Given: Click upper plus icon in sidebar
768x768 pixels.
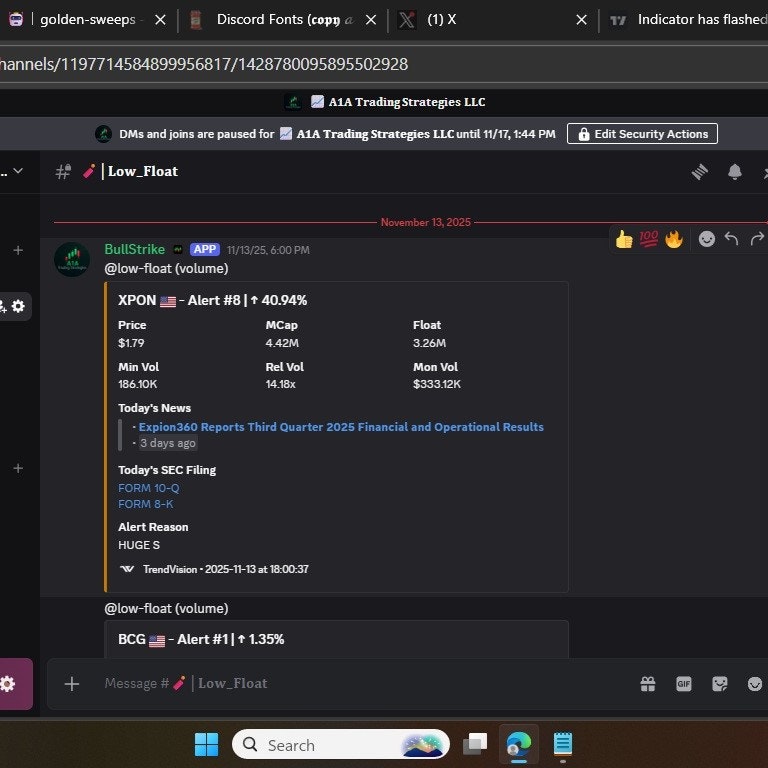Looking at the screenshot, I should (18, 250).
